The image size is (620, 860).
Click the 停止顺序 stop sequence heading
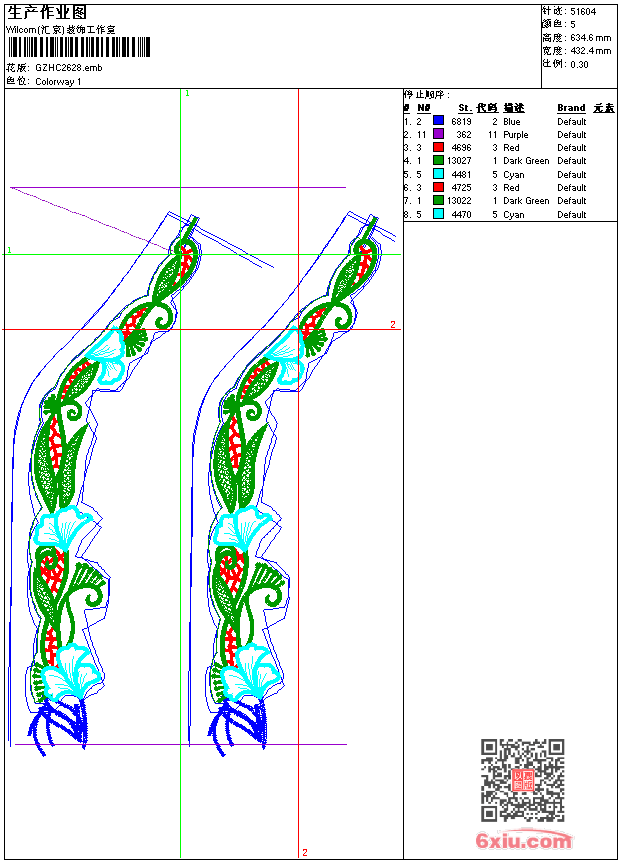(427, 95)
